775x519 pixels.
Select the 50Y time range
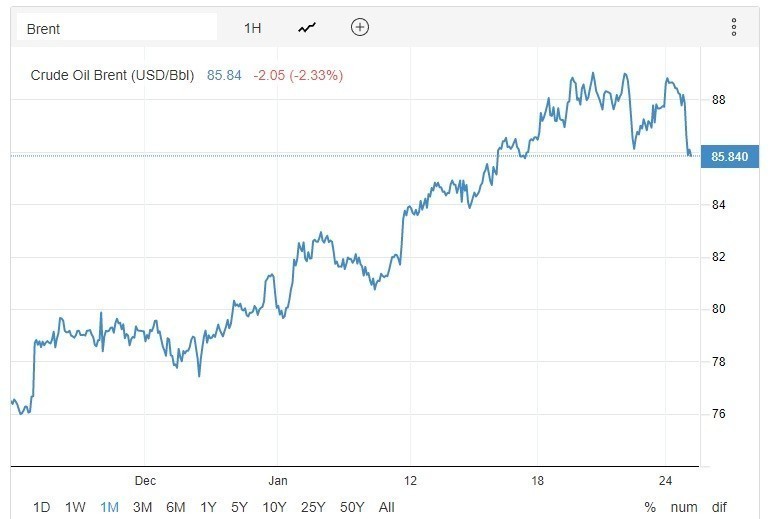tap(353, 507)
